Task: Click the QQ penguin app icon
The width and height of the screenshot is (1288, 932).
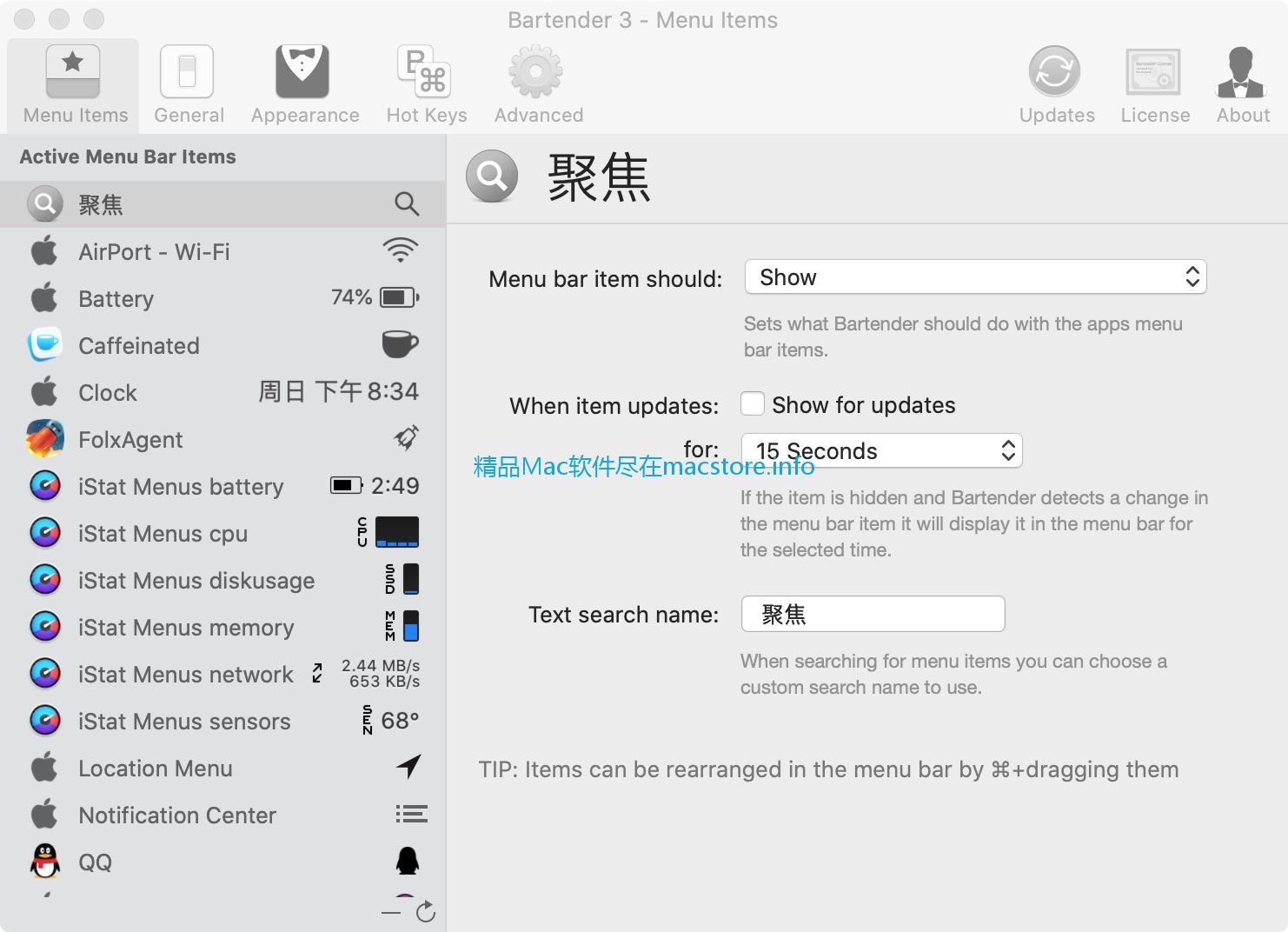Action: pos(45,862)
